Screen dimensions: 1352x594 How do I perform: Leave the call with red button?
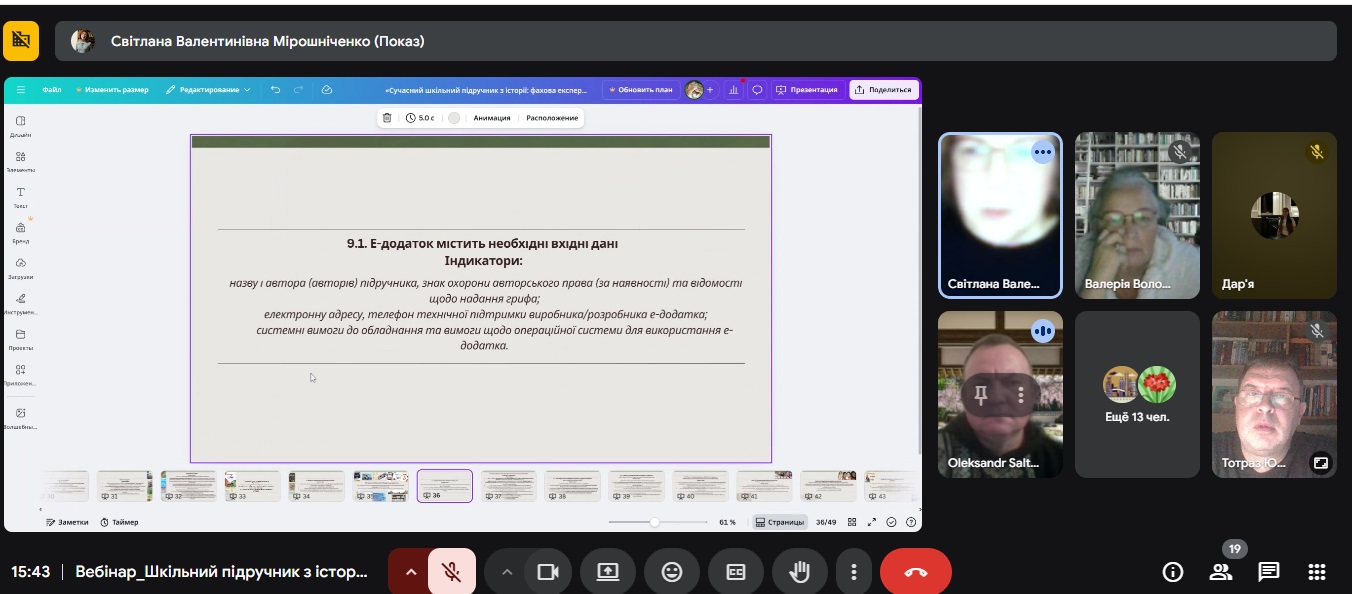[915, 572]
